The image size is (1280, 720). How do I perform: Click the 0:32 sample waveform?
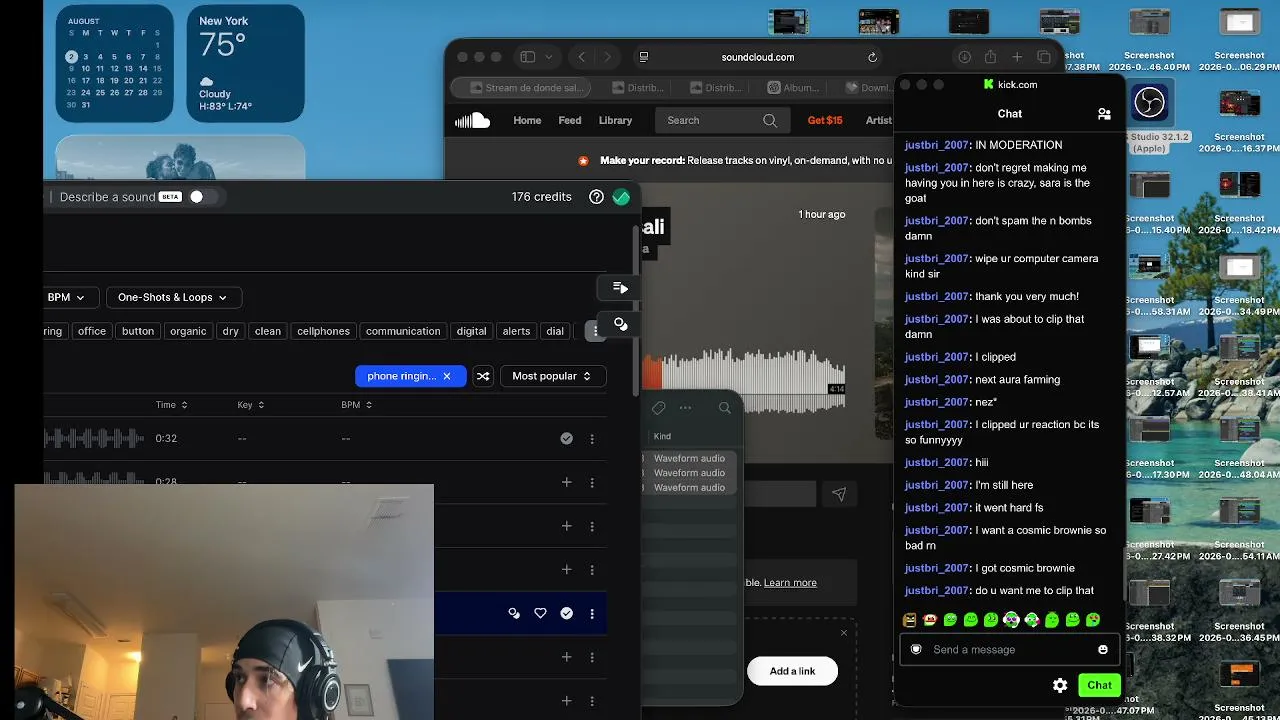[94, 438]
